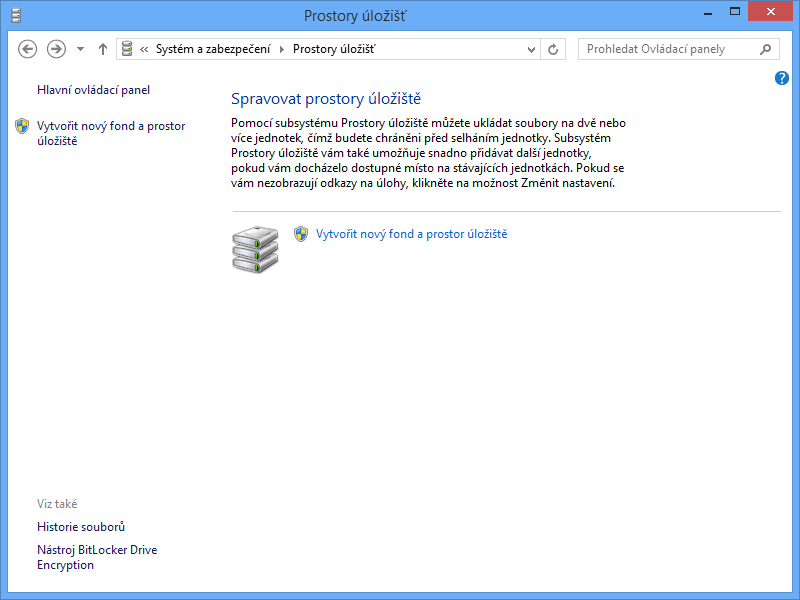Open help with the blue question mark icon
This screenshot has height=600, width=800.
coord(782,78)
